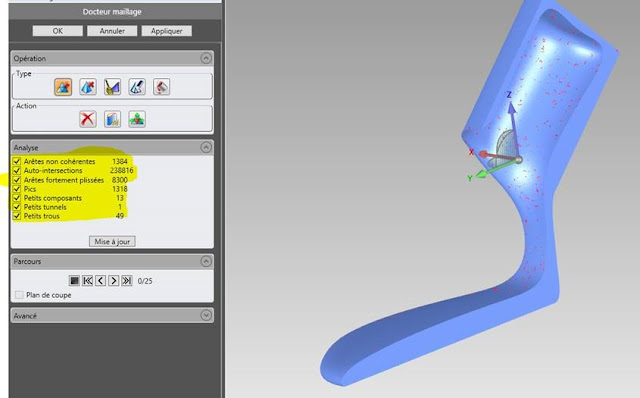Click the Pics count 1318

[120, 189]
